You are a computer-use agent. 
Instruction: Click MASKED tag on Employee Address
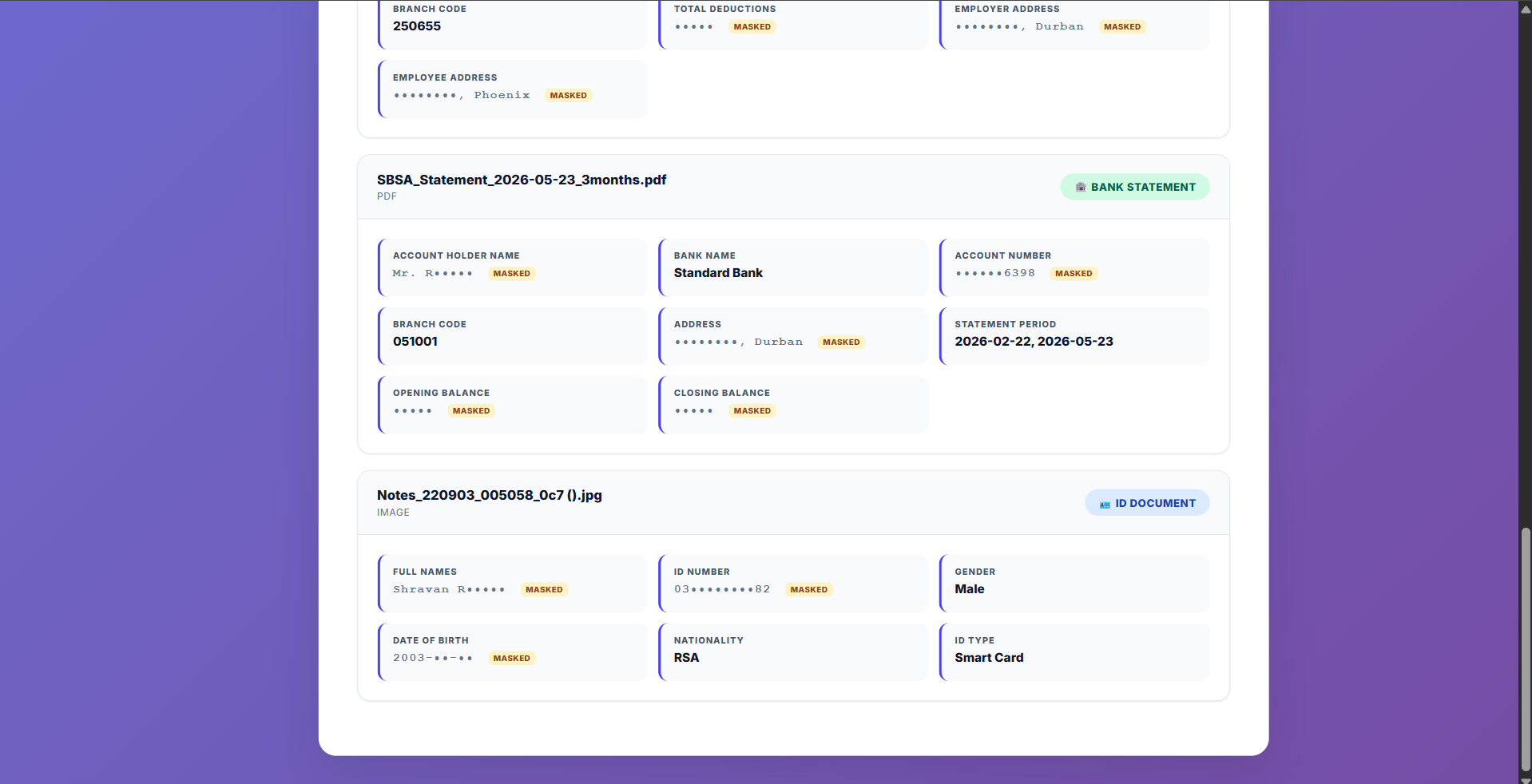pos(568,95)
